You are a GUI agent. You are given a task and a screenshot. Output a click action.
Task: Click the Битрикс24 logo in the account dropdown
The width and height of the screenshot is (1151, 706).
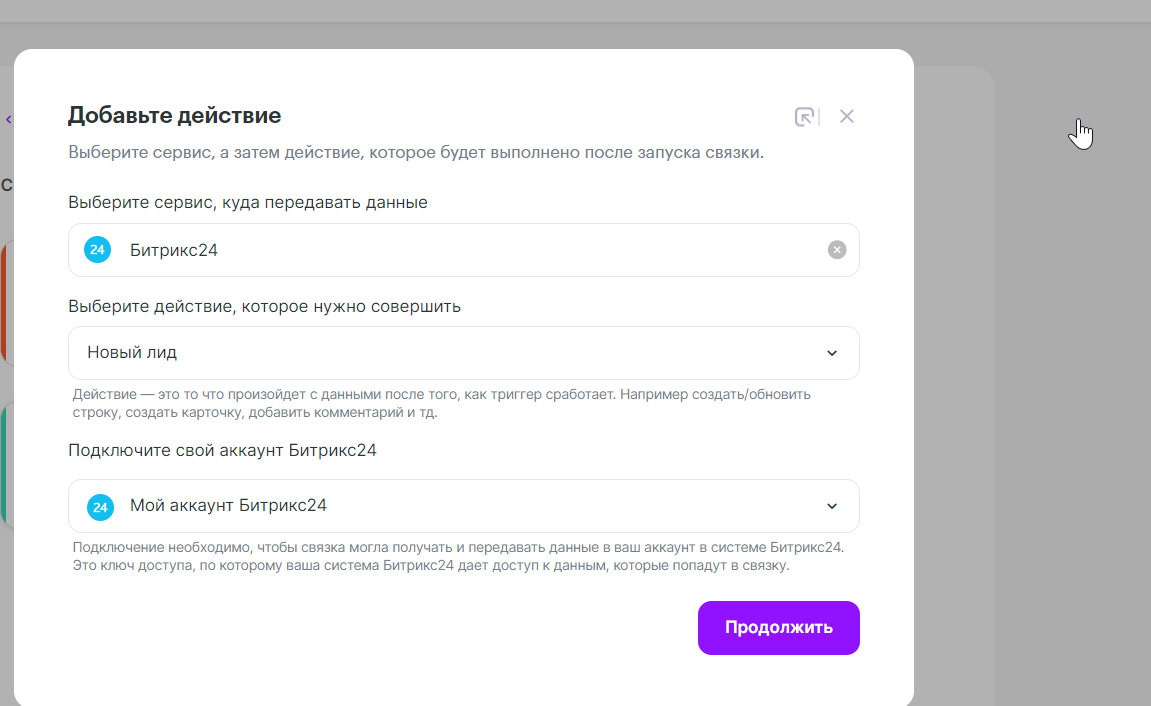point(101,507)
